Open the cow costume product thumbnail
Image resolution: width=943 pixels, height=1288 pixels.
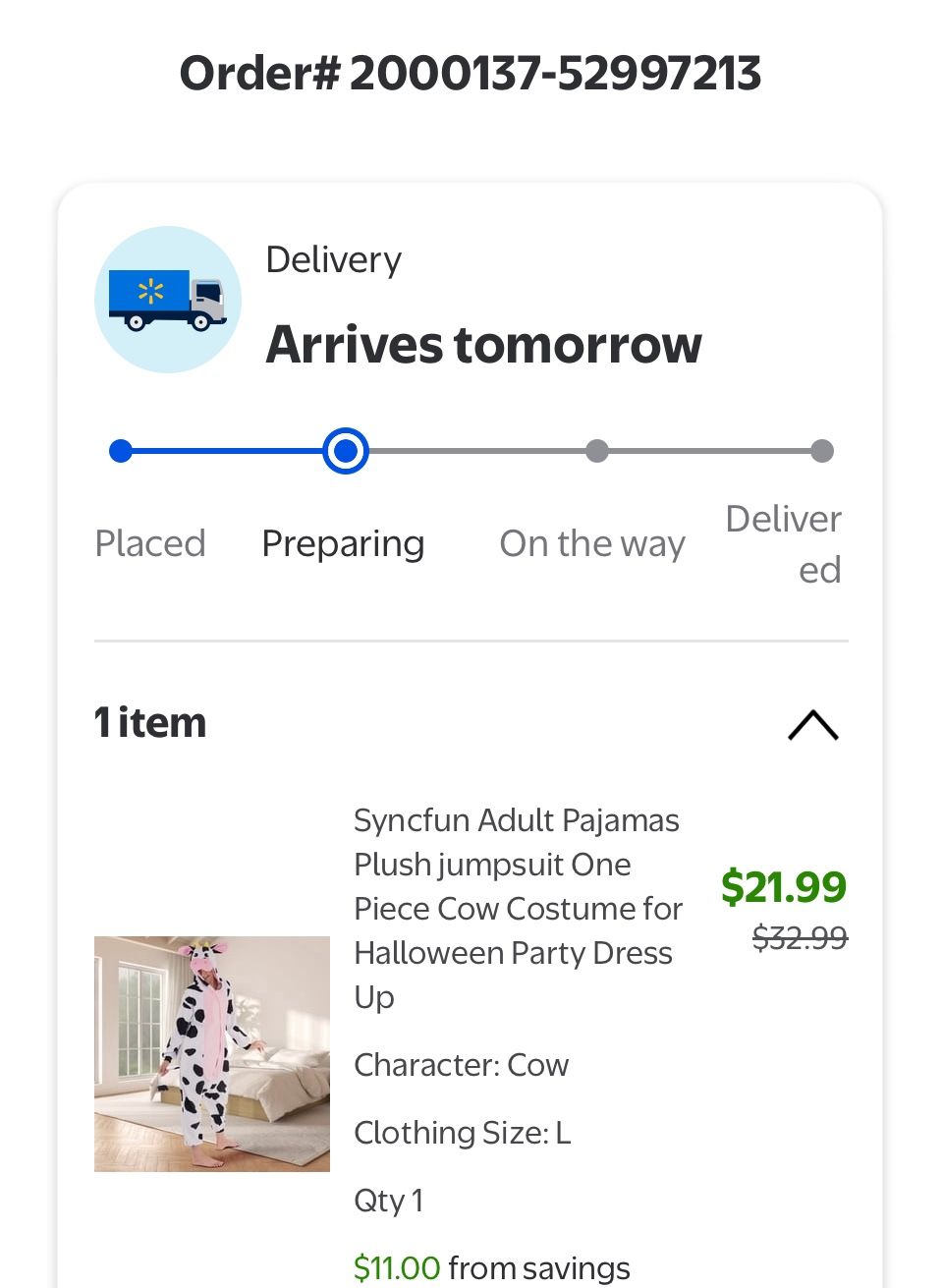click(212, 1053)
